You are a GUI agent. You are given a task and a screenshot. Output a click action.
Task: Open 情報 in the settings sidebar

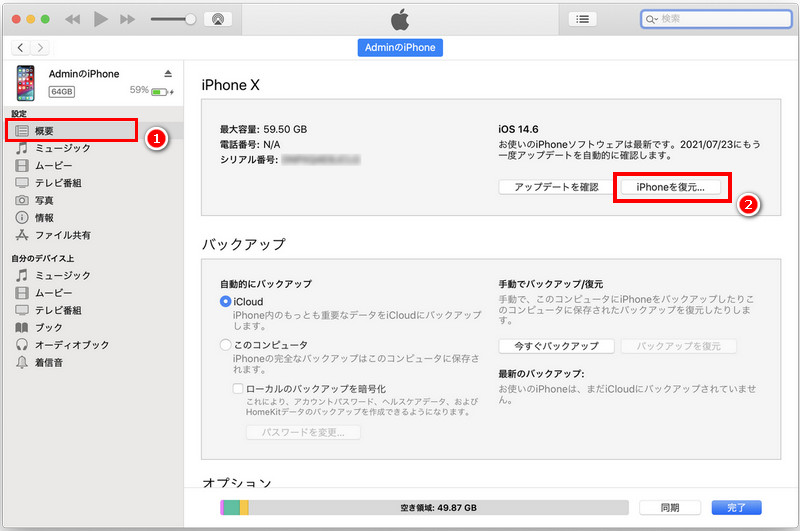(35, 218)
